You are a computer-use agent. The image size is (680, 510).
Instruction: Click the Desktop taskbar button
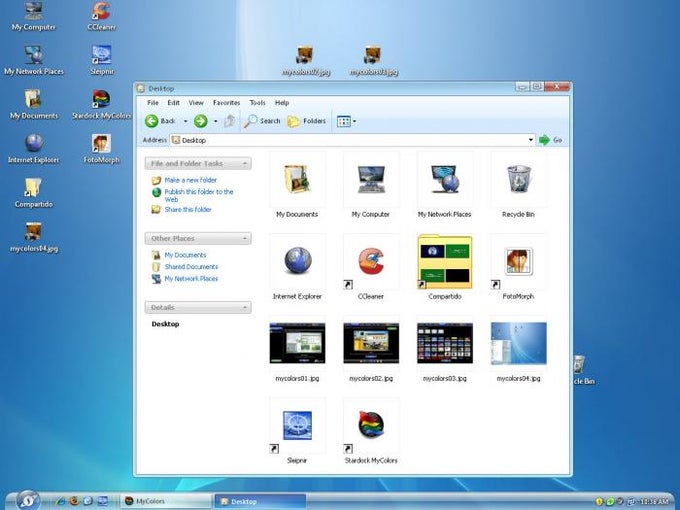tap(260, 501)
